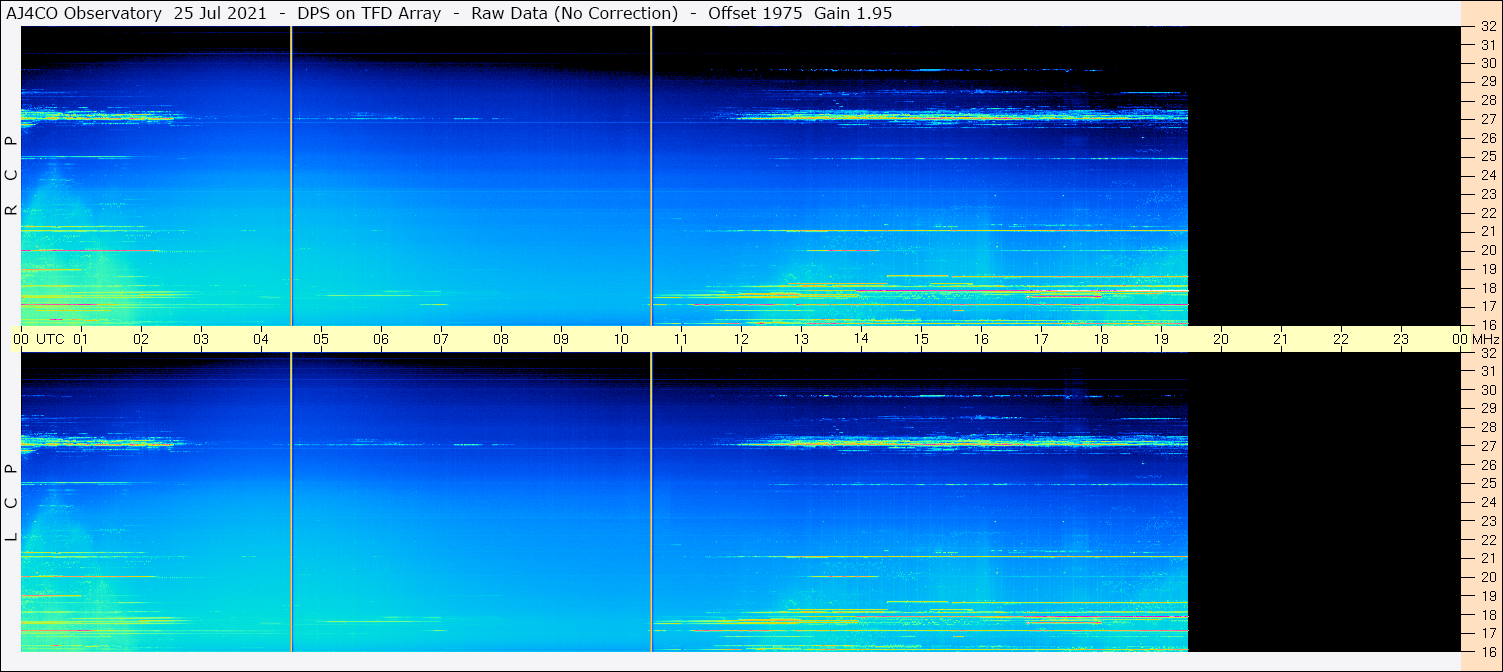This screenshot has height=672, width=1503.
Task: Click hour label '08' on time axis
Action: (501, 339)
